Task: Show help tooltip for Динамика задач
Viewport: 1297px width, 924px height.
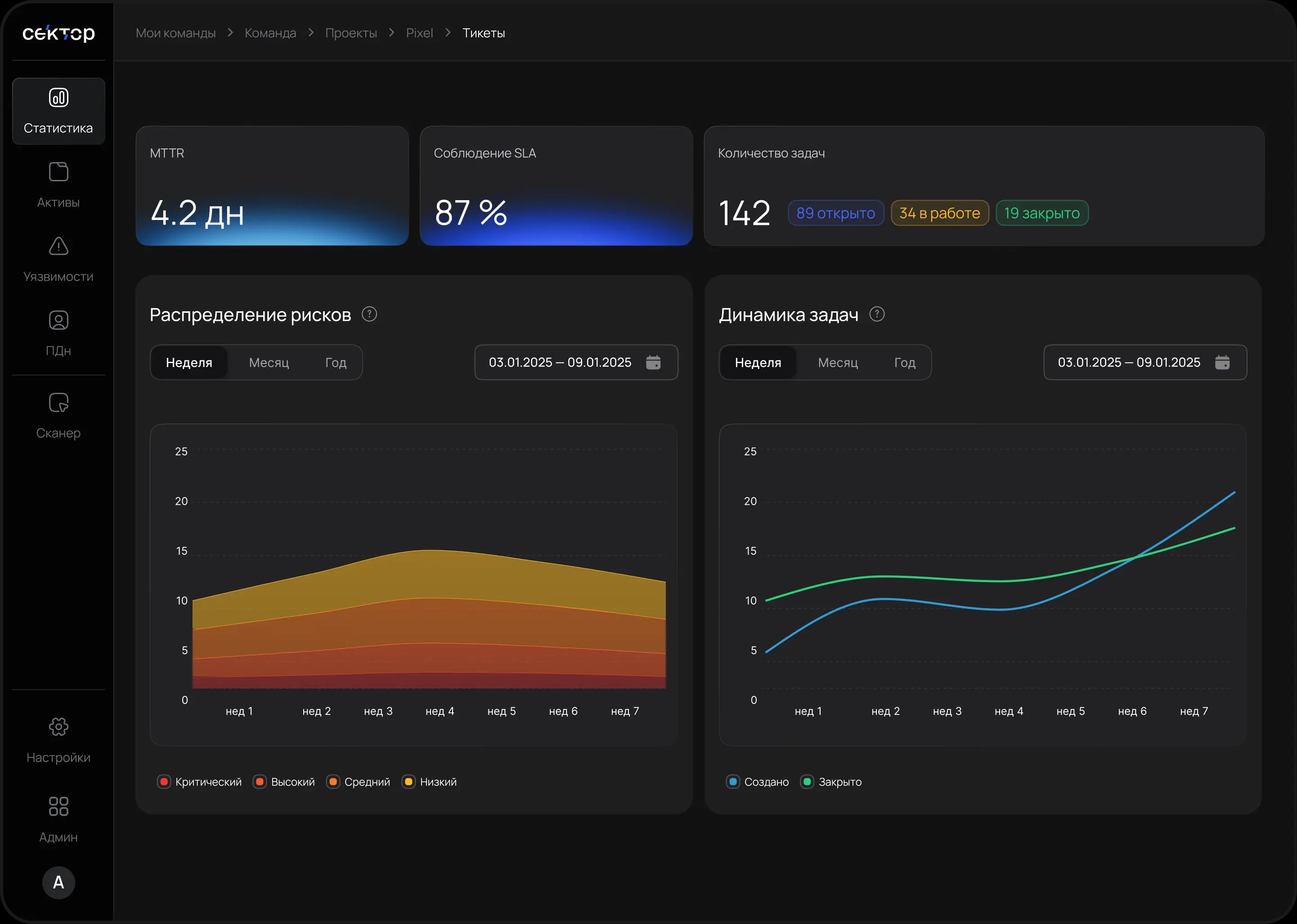Action: pyautogui.click(x=877, y=314)
